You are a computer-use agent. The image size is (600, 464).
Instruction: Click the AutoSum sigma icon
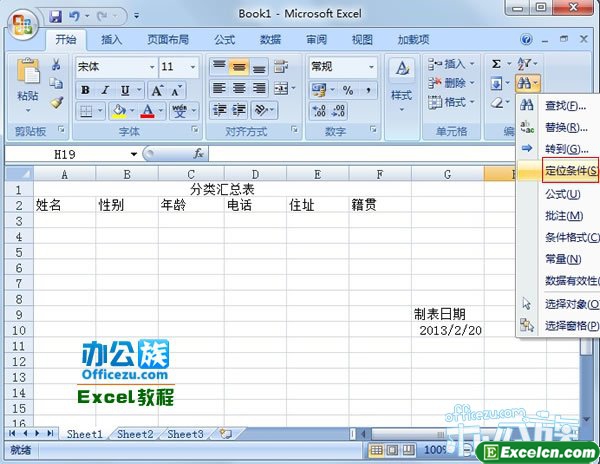tap(496, 64)
